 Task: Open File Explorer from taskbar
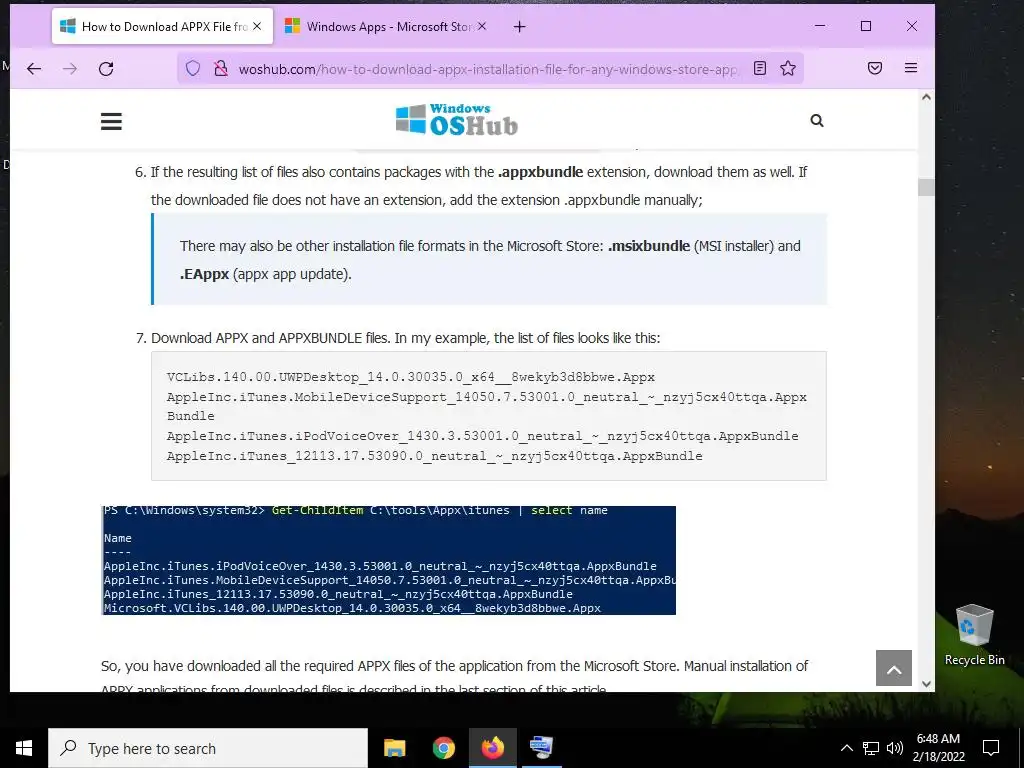(x=394, y=748)
